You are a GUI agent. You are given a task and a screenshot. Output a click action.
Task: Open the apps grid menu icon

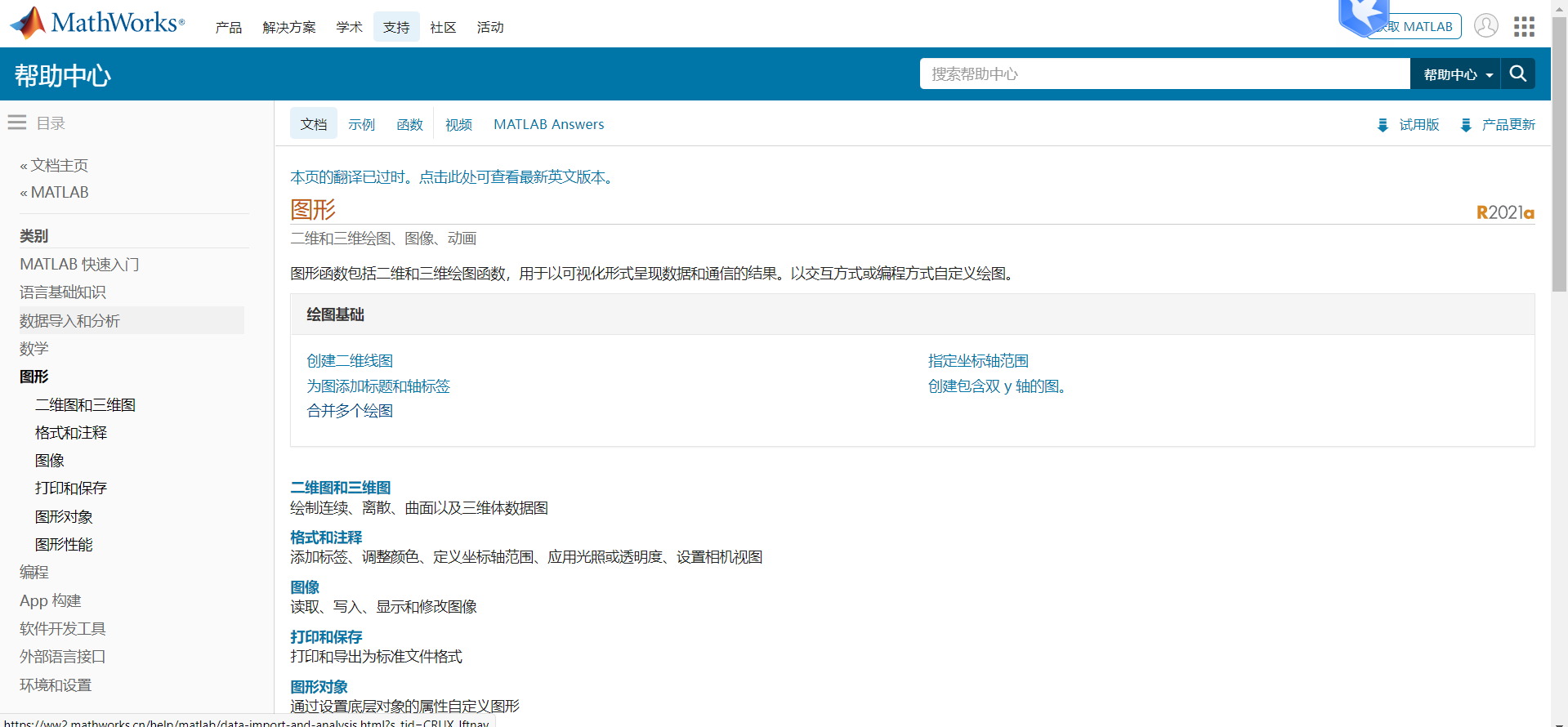1524,27
